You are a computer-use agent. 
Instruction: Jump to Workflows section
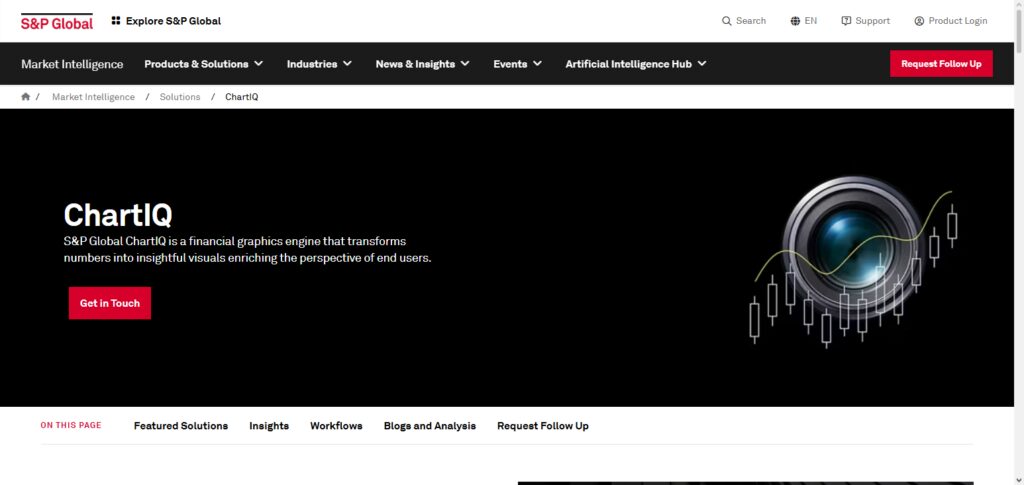[x=336, y=426]
